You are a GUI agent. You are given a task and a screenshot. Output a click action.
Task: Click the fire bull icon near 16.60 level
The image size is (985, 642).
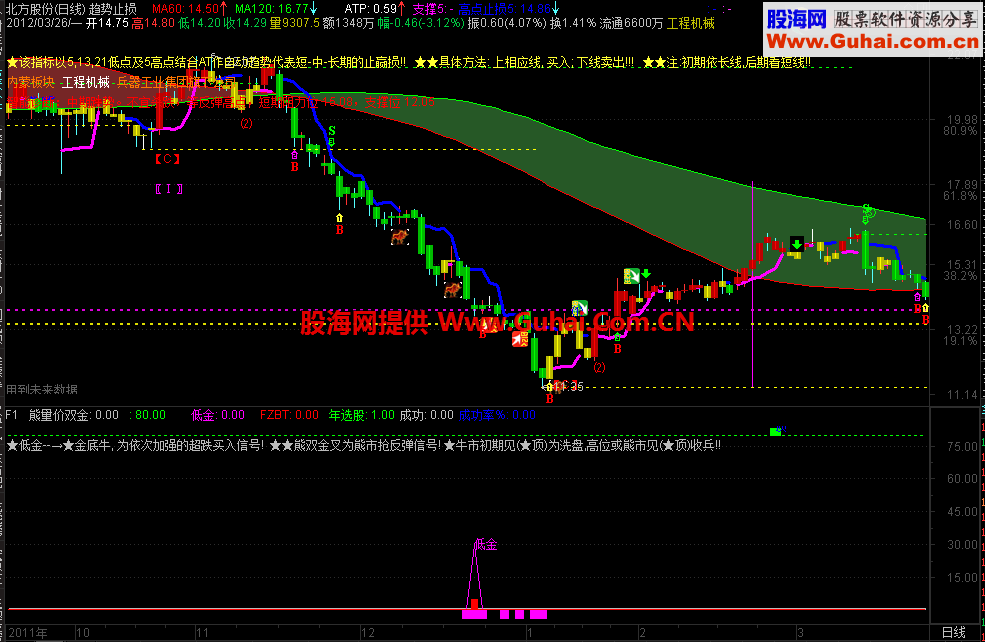(x=400, y=237)
